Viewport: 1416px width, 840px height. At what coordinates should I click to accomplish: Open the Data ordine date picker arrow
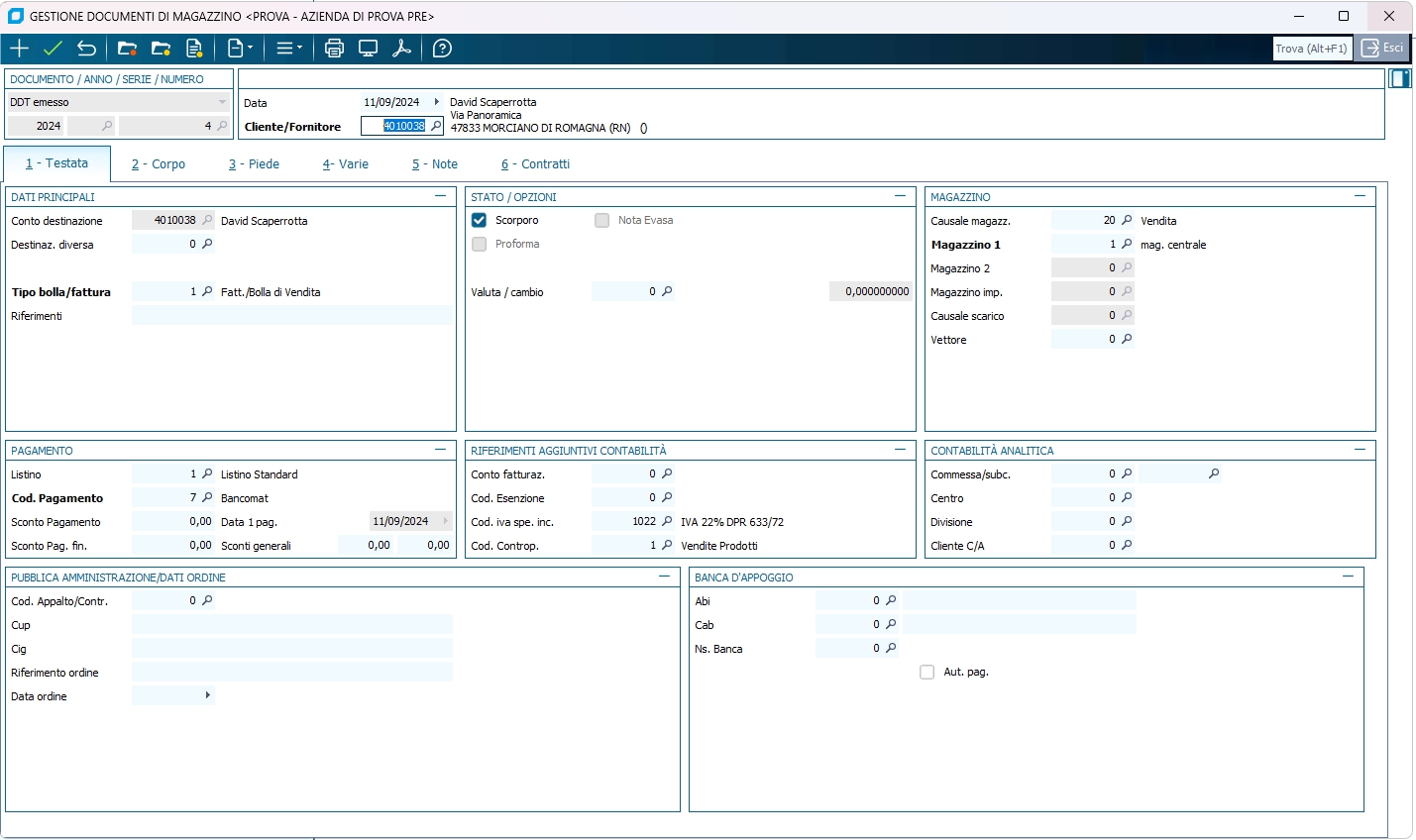click(x=207, y=695)
